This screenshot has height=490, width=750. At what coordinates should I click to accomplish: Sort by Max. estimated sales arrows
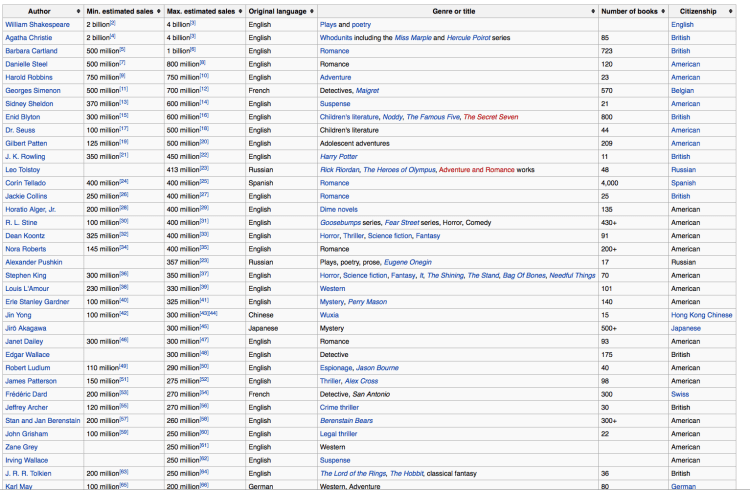(x=241, y=11)
